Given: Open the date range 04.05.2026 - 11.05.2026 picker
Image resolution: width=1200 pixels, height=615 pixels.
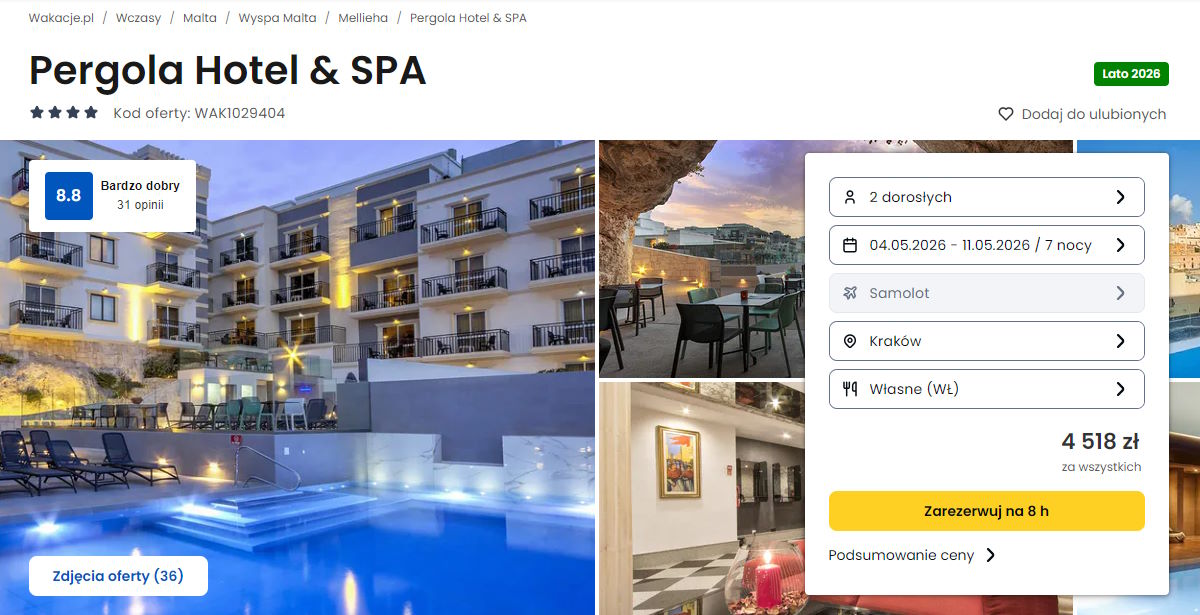Looking at the screenshot, I should point(986,245).
